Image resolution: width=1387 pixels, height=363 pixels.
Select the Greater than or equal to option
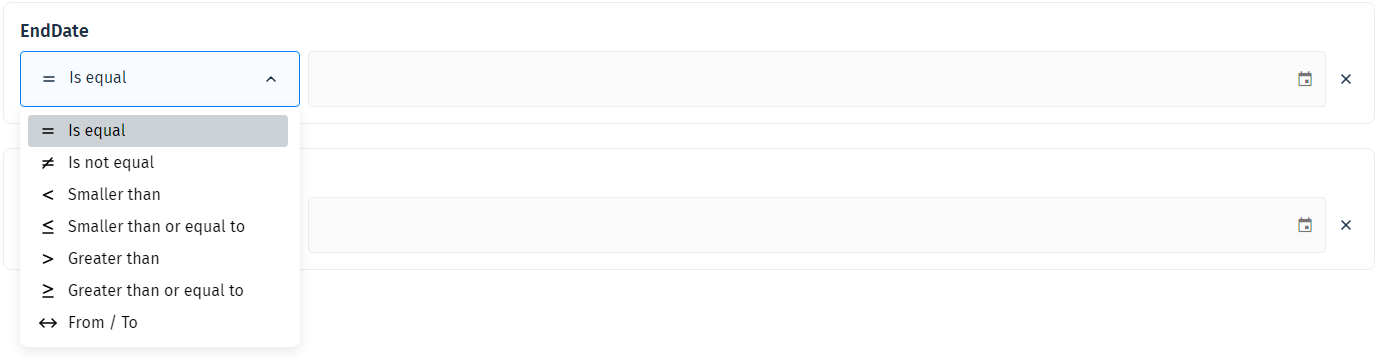click(158, 290)
